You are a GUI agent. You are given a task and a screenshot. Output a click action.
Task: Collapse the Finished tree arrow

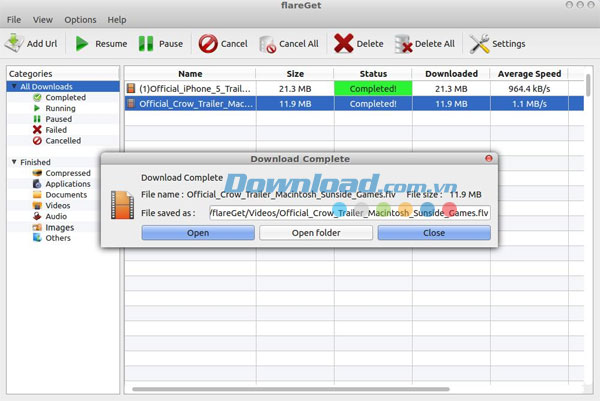point(14,162)
